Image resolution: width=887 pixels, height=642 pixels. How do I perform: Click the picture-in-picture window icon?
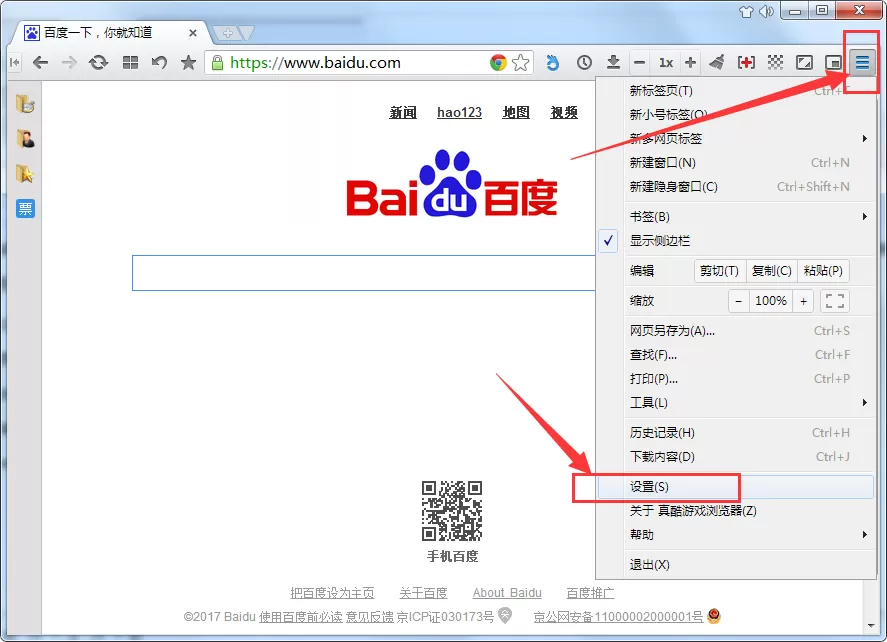pyautogui.click(x=833, y=62)
